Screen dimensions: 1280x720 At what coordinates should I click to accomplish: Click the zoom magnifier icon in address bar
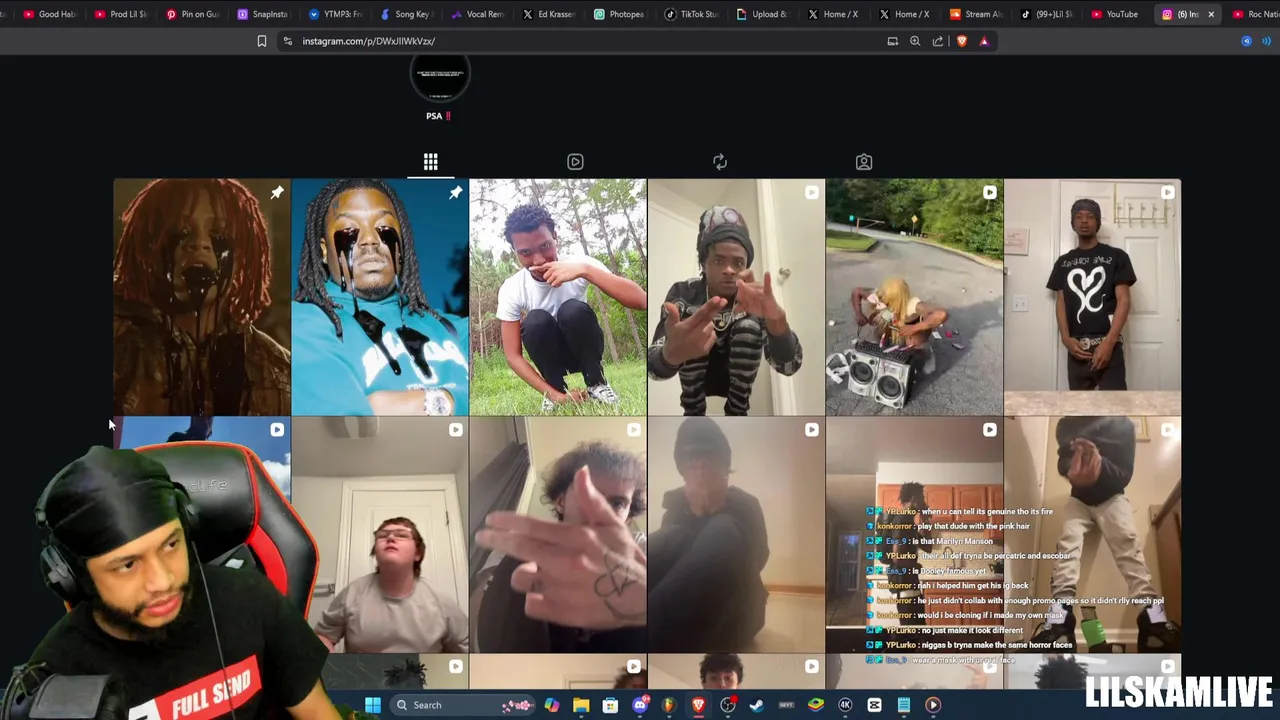point(915,41)
